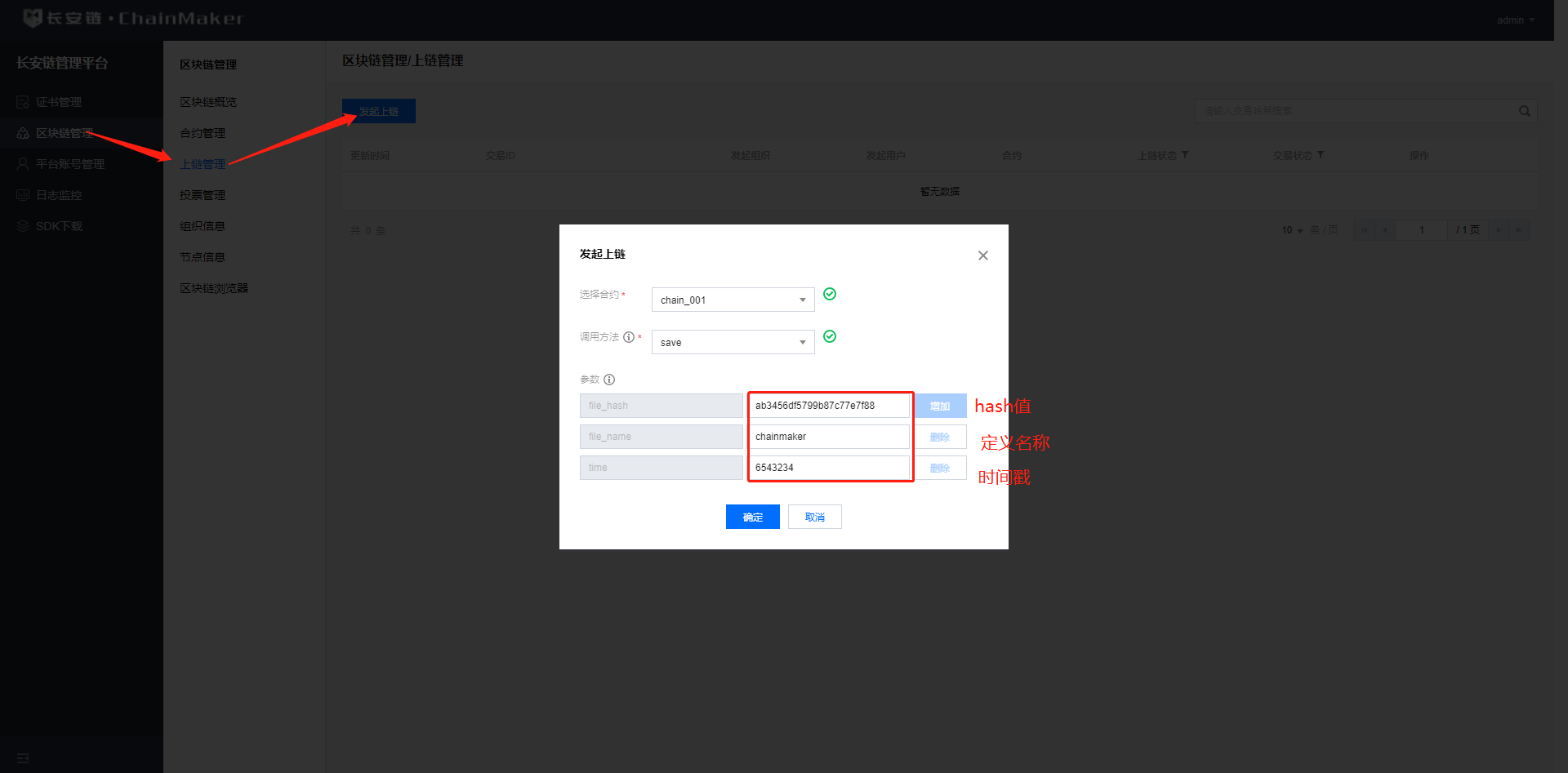This screenshot has width=1568, height=773.
Task: Open SDK下载 in the left sidebar
Action: (59, 226)
